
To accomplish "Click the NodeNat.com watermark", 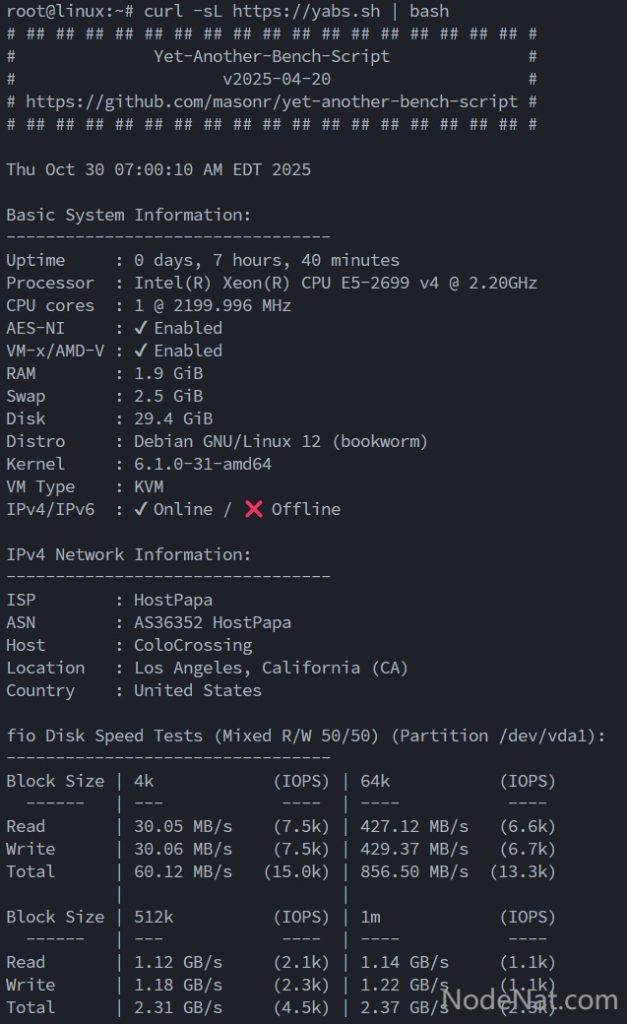I will (529, 999).
